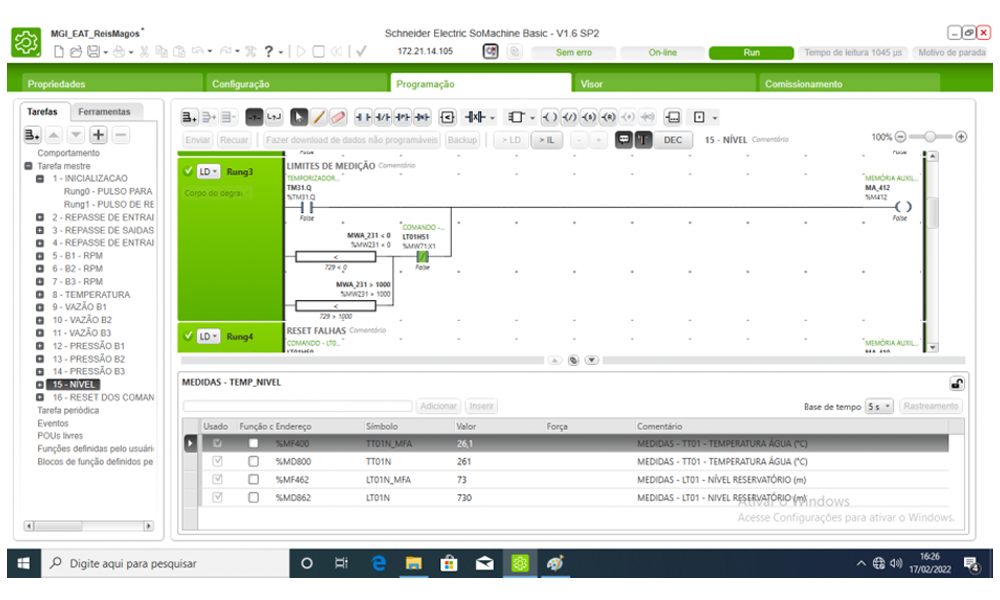Click the > IL conversion button
The width and height of the screenshot is (1000, 600).
(546, 140)
